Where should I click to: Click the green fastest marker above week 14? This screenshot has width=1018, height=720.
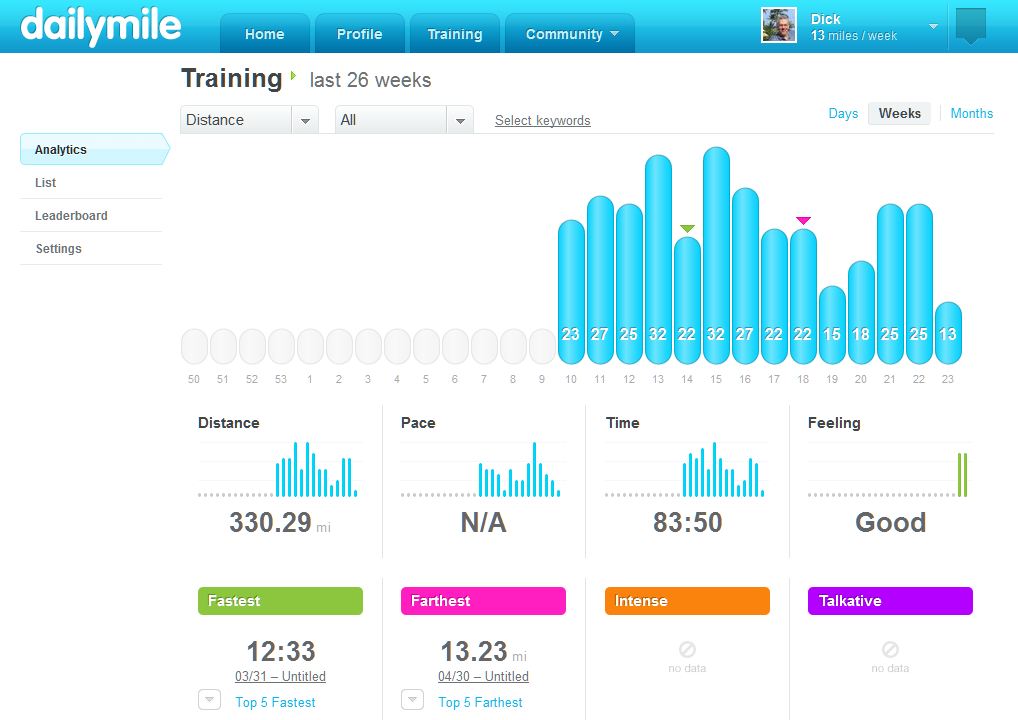pos(687,229)
